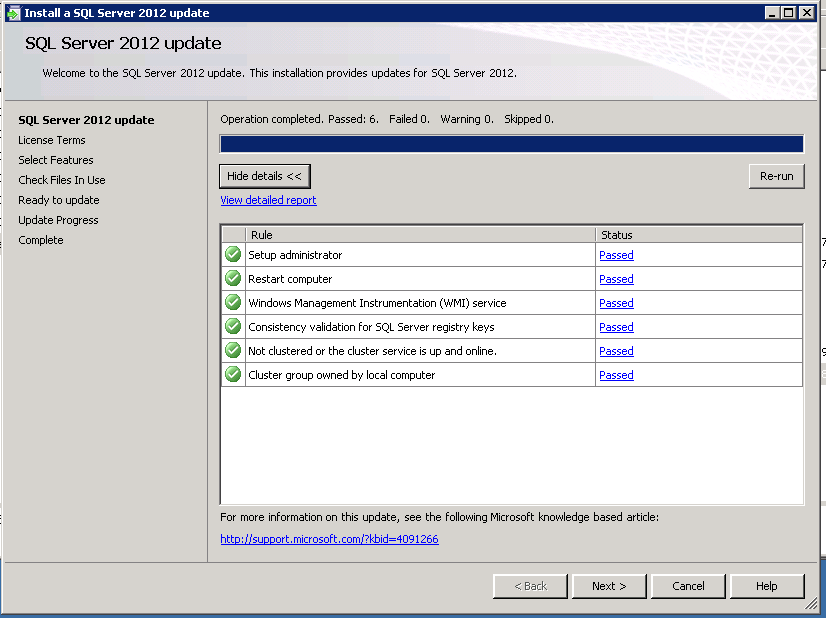
Task: Re-run the rule checks
Action: click(x=776, y=176)
